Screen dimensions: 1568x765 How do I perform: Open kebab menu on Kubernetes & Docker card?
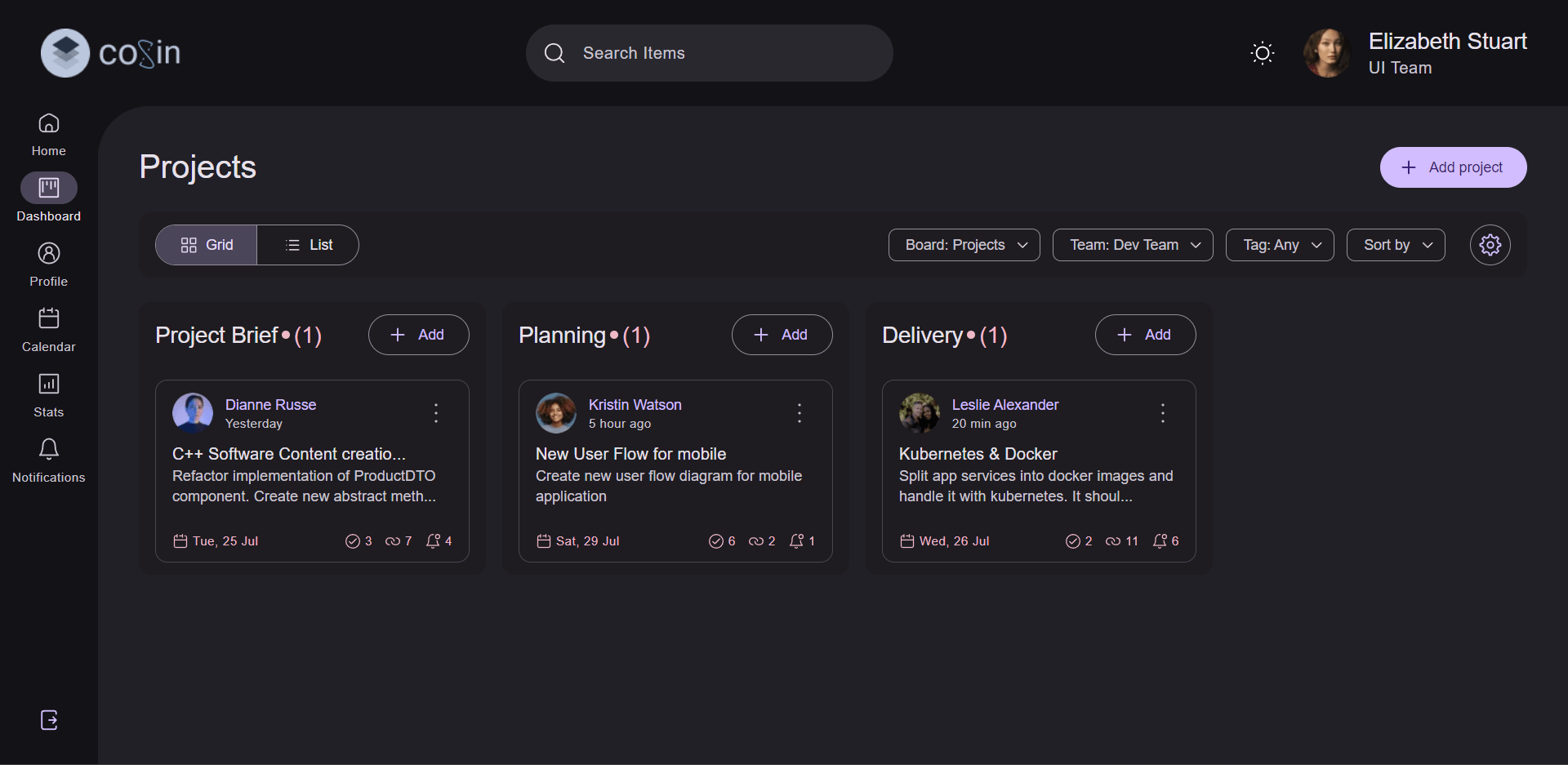1162,412
